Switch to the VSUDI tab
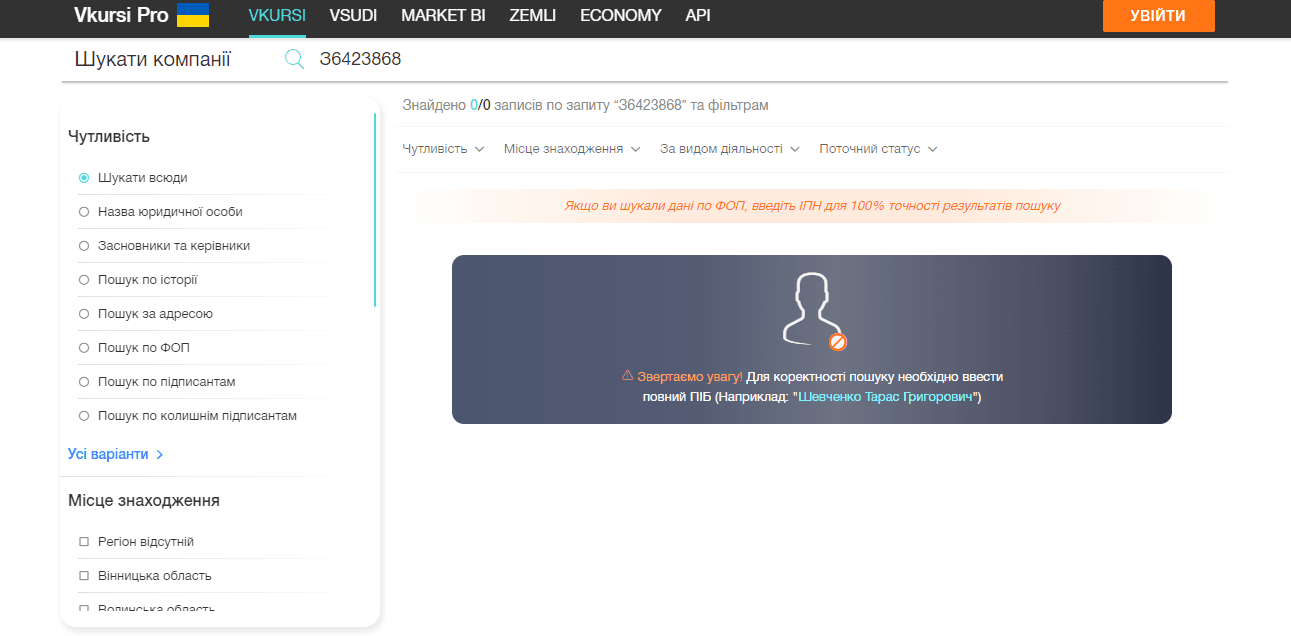 pos(353,15)
